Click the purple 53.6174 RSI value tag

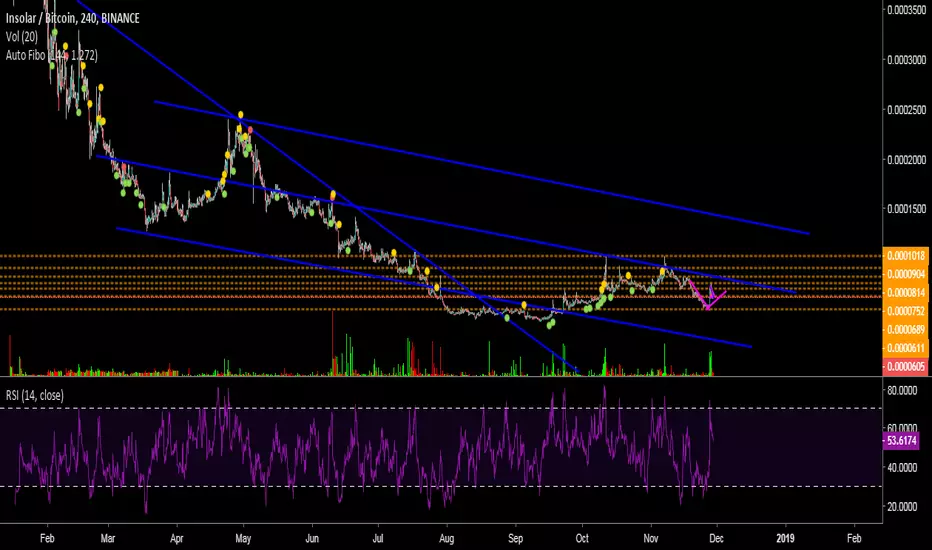coord(901,441)
